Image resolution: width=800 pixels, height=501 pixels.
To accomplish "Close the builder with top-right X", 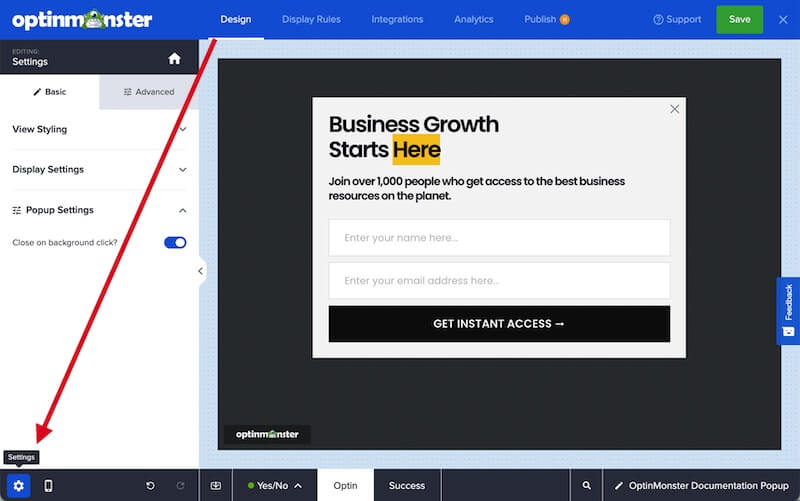I will tap(783, 19).
